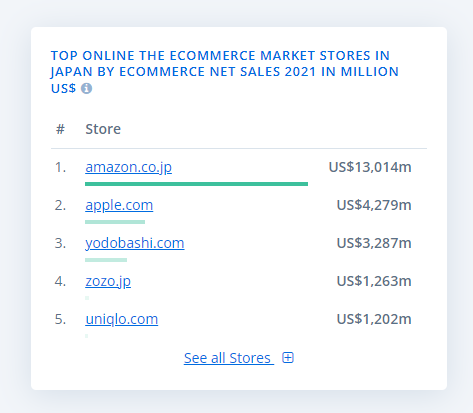Click the US$13,014m sales value
Screen dimensions: 473x413
(x=370, y=167)
